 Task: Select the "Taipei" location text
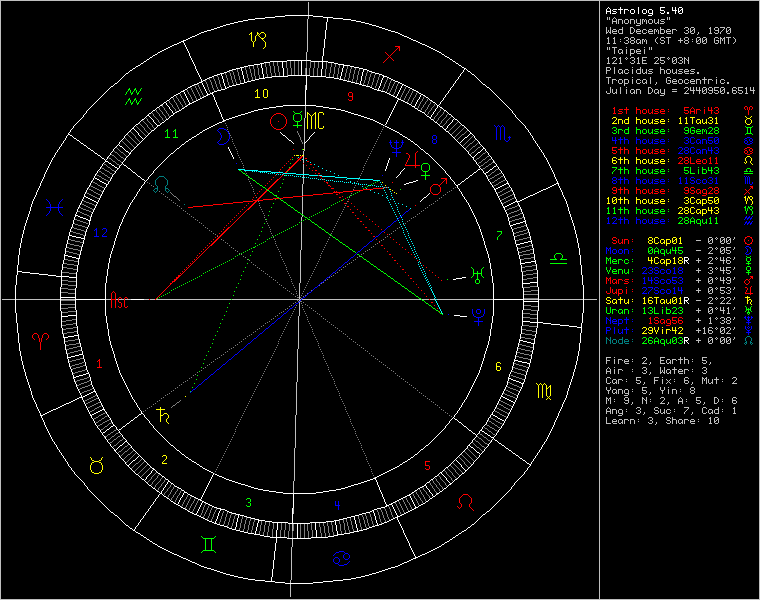629,51
